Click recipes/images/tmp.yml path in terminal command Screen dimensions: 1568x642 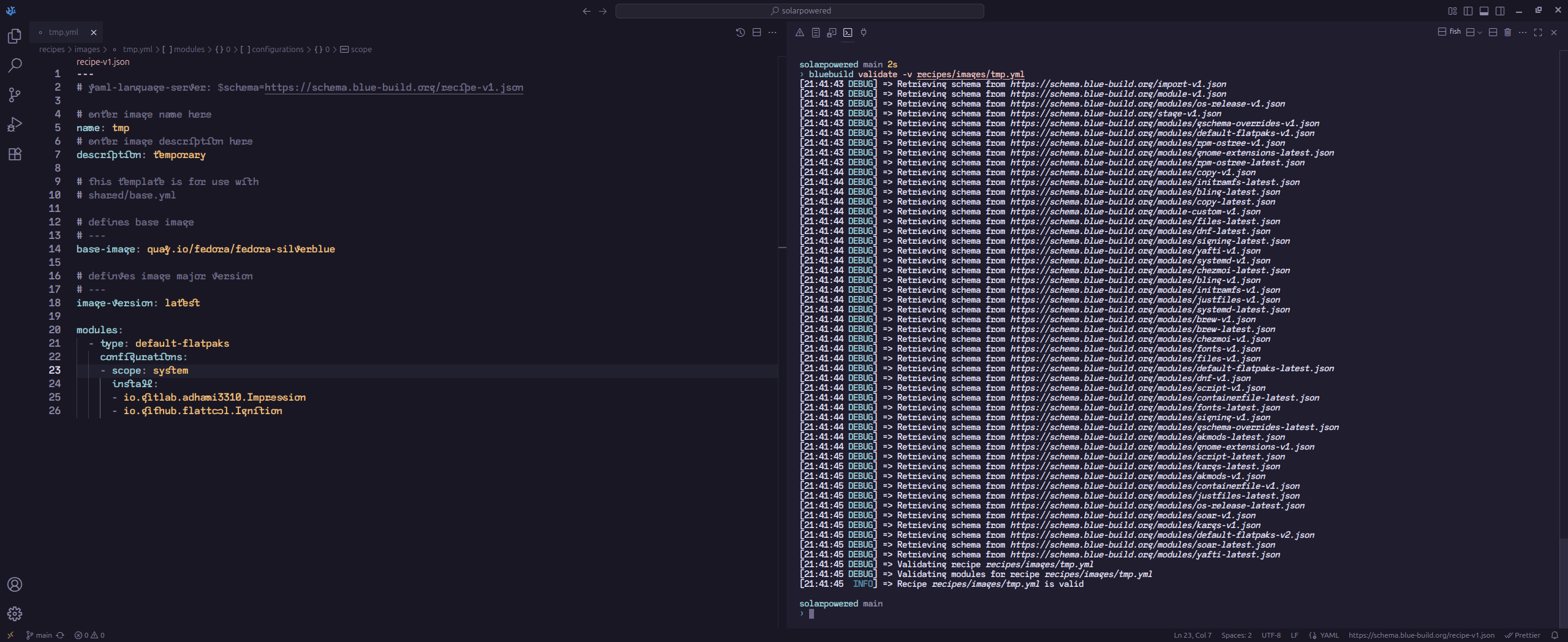tap(970, 74)
